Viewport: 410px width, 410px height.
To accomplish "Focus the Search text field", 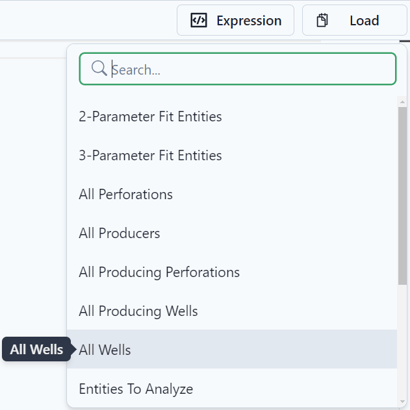I will click(238, 69).
